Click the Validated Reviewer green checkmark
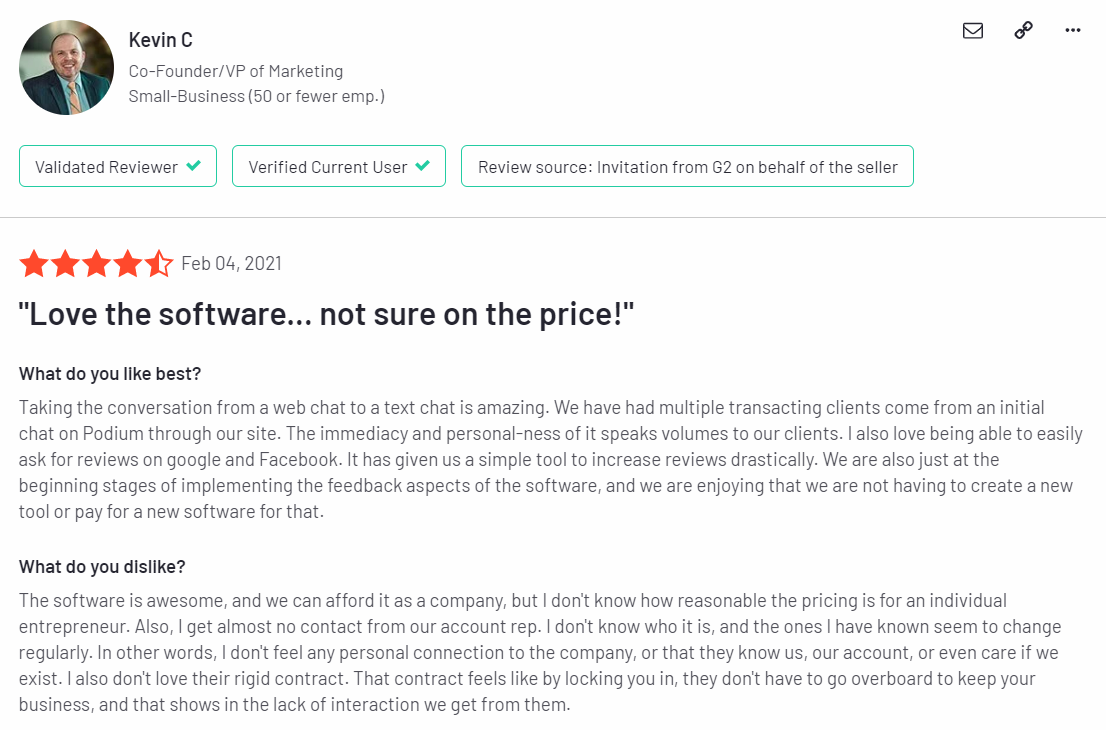The width and height of the screenshot is (1106, 730). [193, 166]
